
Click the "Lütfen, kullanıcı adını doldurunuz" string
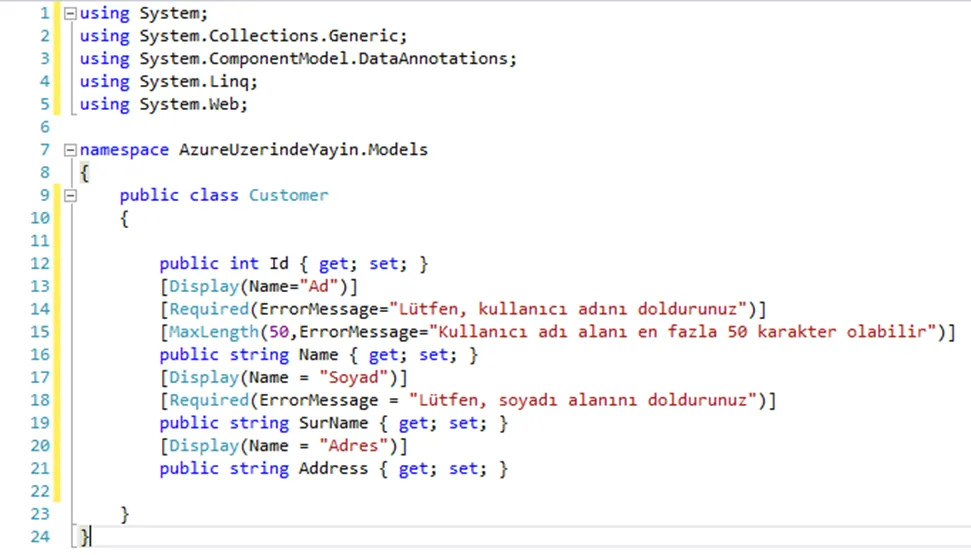click(x=568, y=309)
